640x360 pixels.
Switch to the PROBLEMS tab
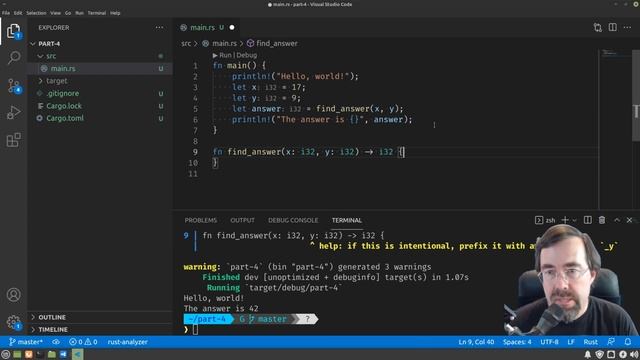tap(201, 220)
